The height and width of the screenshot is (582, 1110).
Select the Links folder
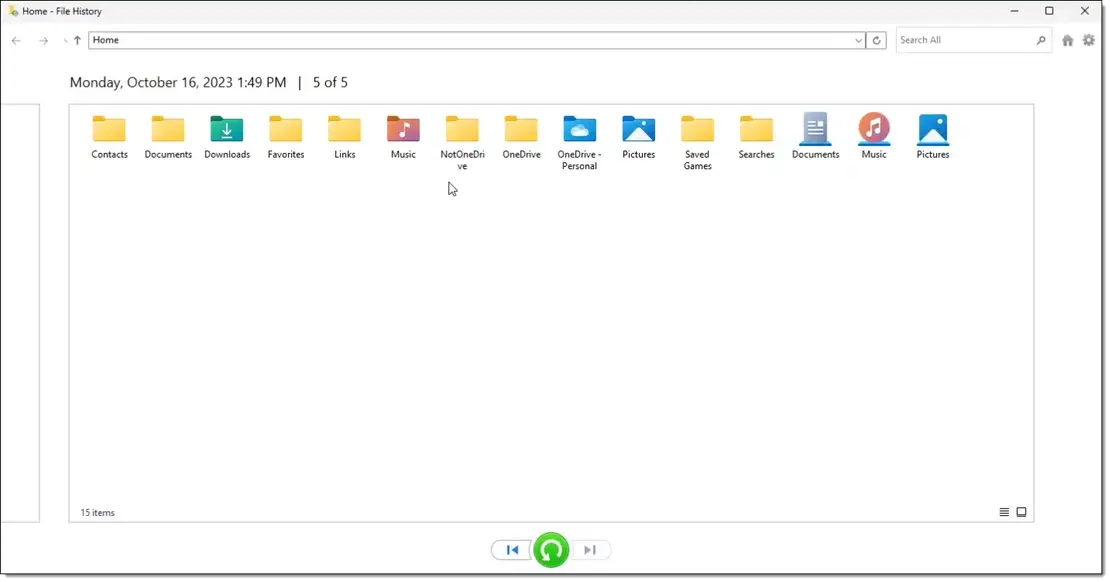pos(344,137)
